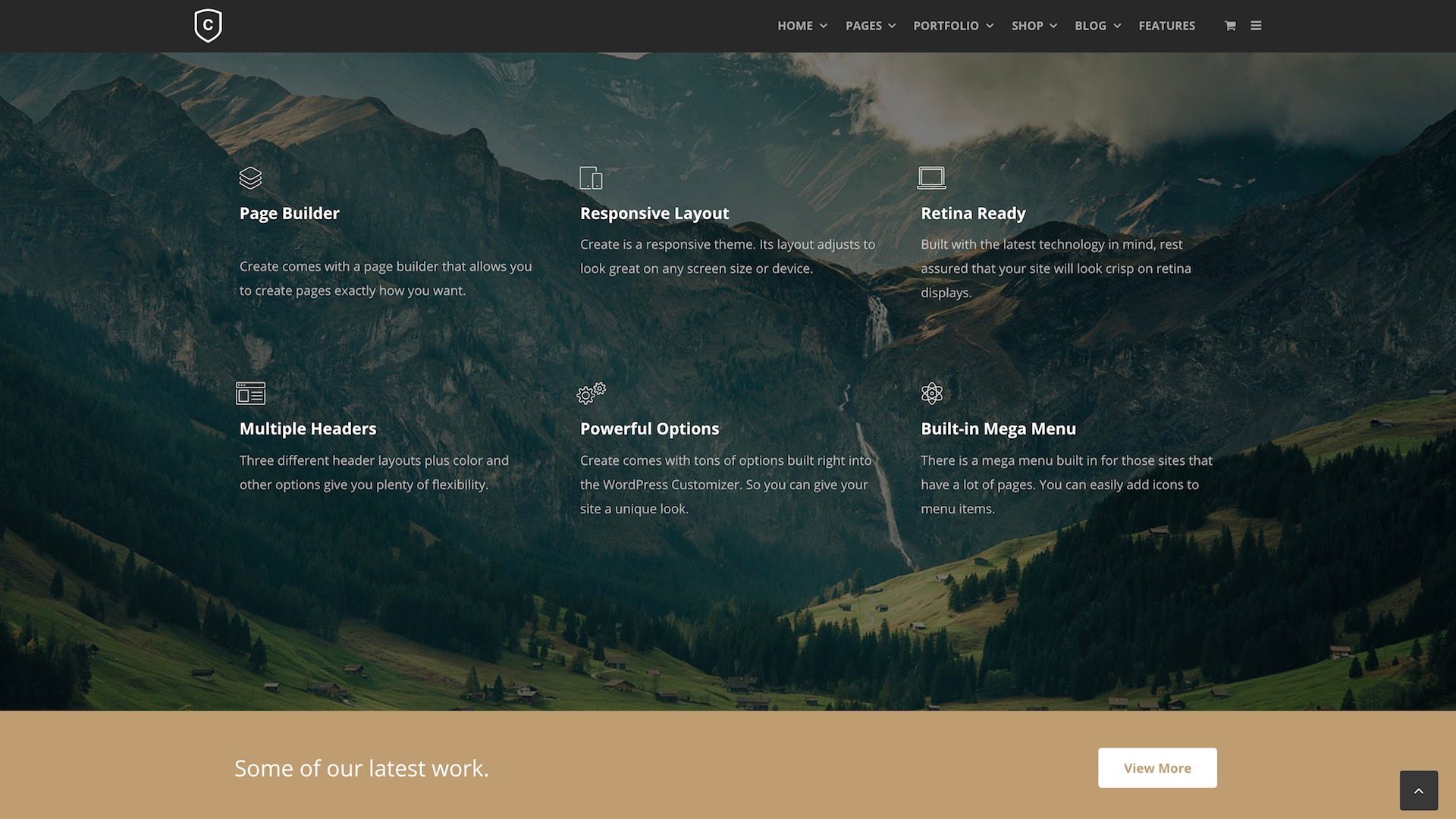Viewport: 1456px width, 819px height.
Task: Click the Some of our latest work link
Action: (361, 768)
